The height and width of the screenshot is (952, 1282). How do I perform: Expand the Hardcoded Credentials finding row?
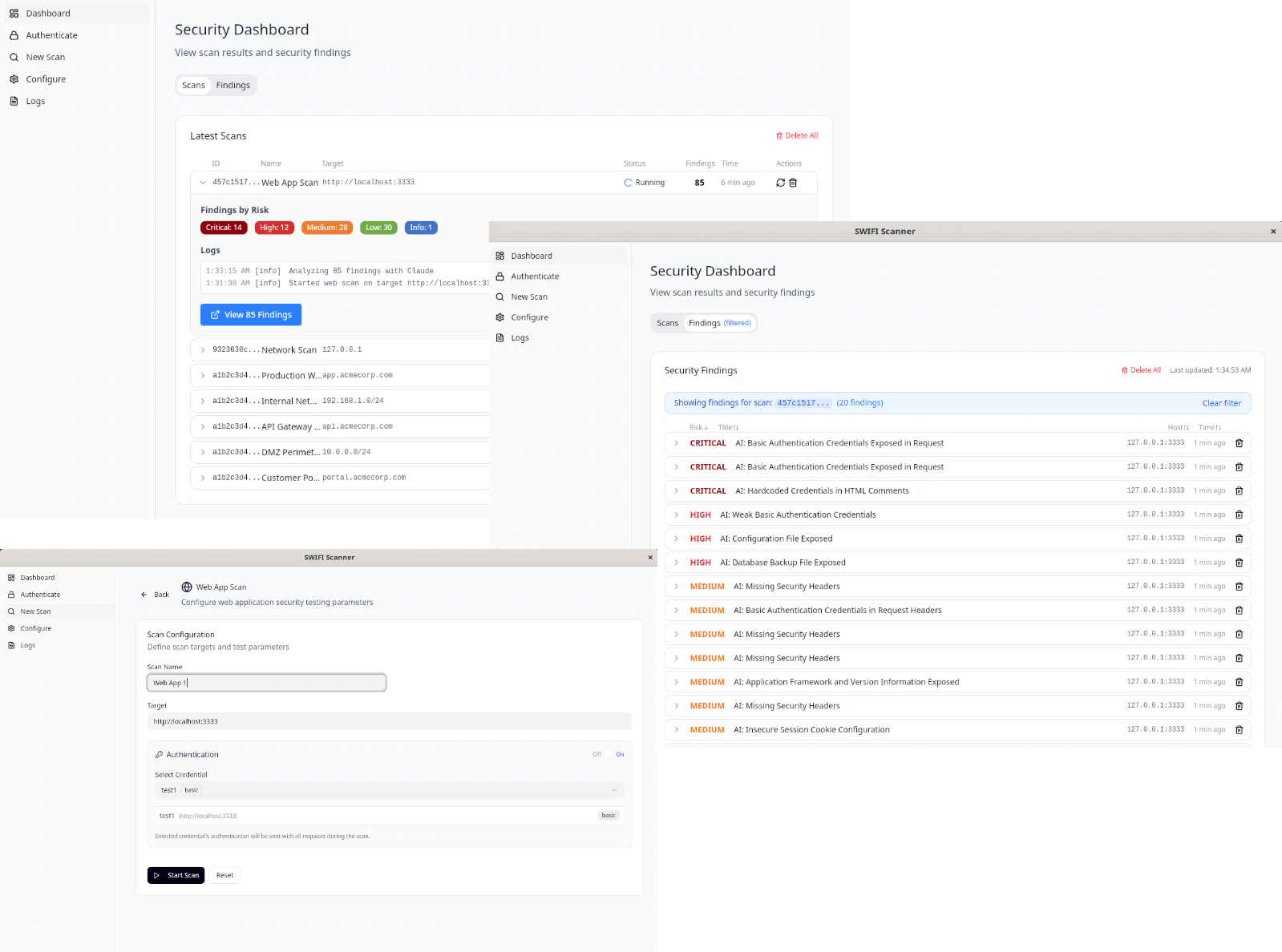pyautogui.click(x=676, y=491)
